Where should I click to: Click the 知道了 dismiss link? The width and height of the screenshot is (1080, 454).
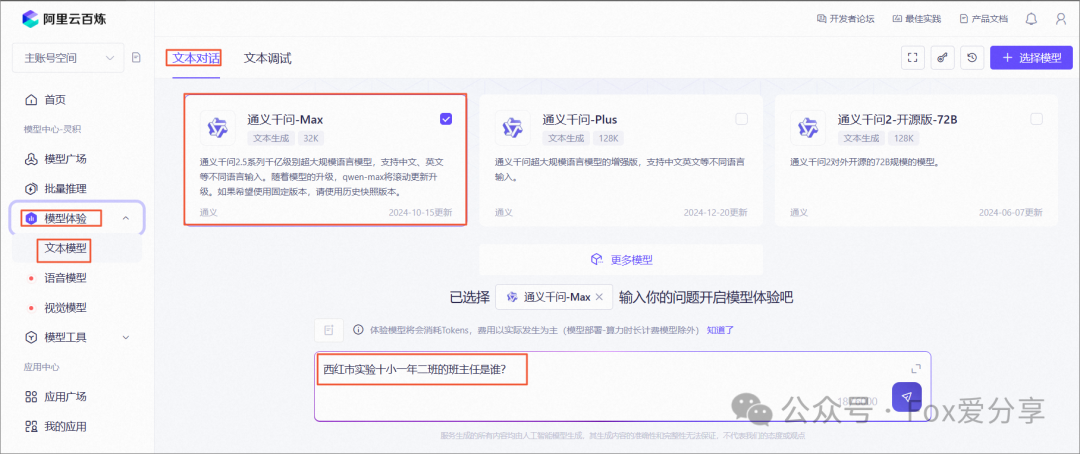coord(720,330)
